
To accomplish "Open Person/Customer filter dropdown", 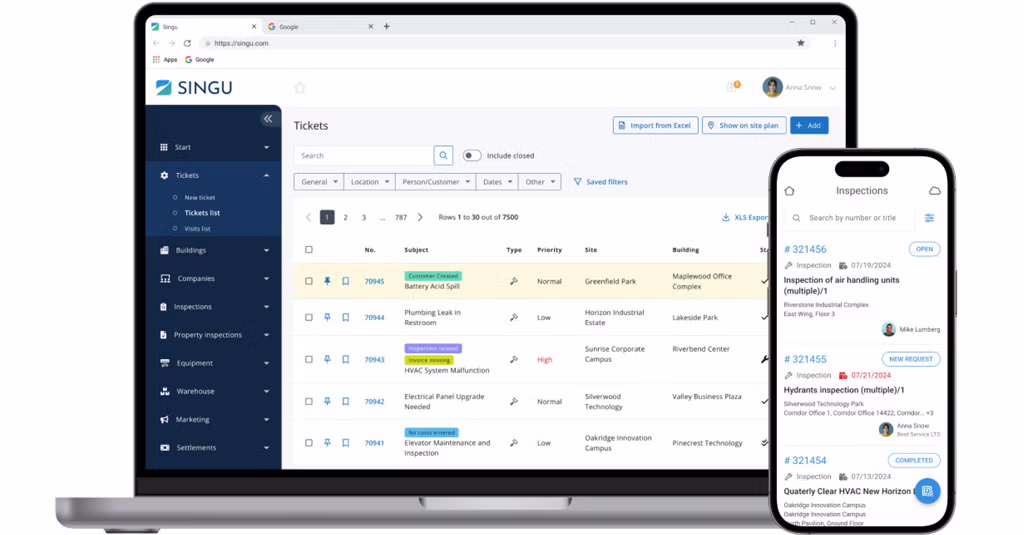I will [x=436, y=182].
